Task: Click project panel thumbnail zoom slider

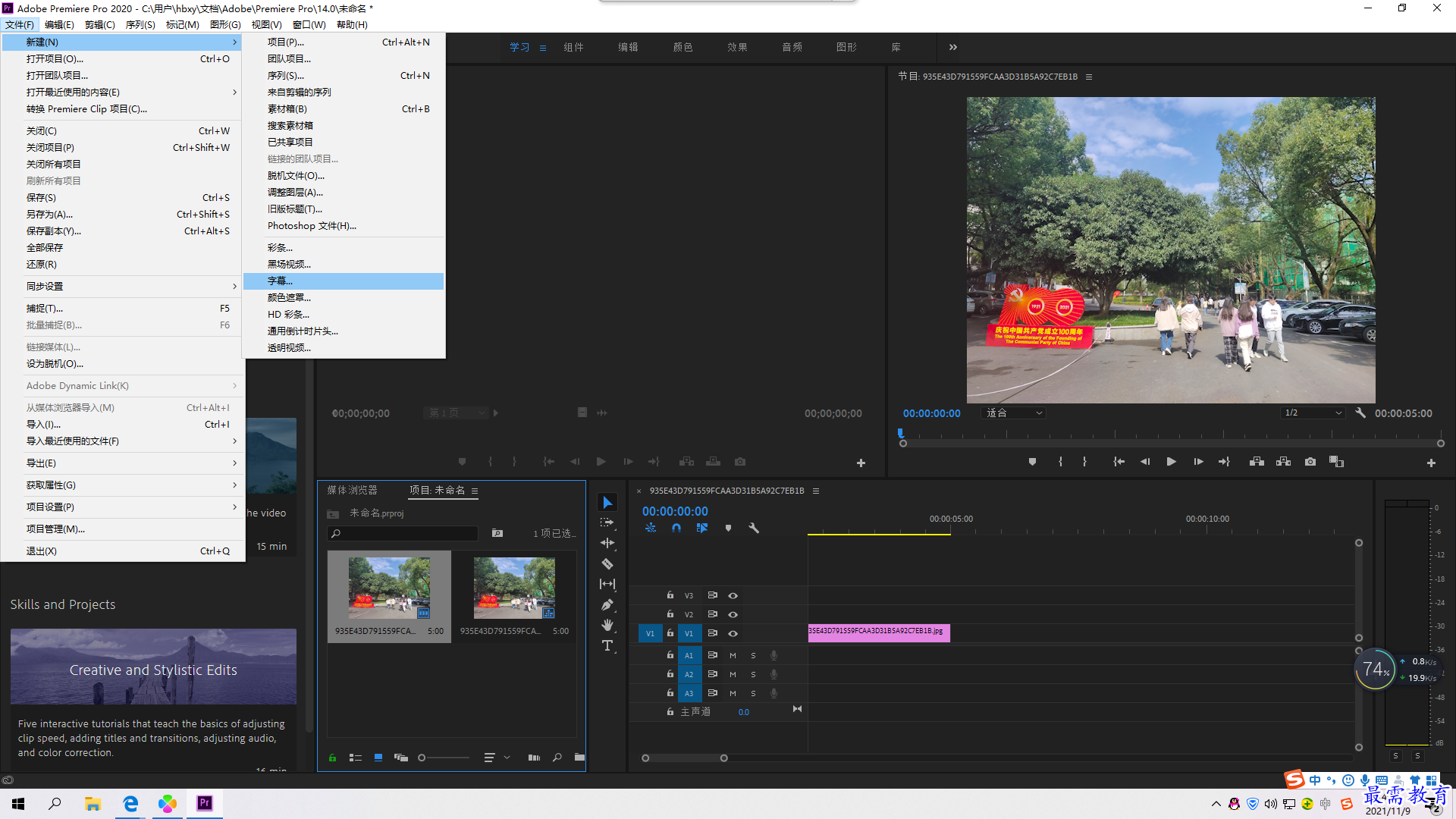Action: [x=444, y=758]
